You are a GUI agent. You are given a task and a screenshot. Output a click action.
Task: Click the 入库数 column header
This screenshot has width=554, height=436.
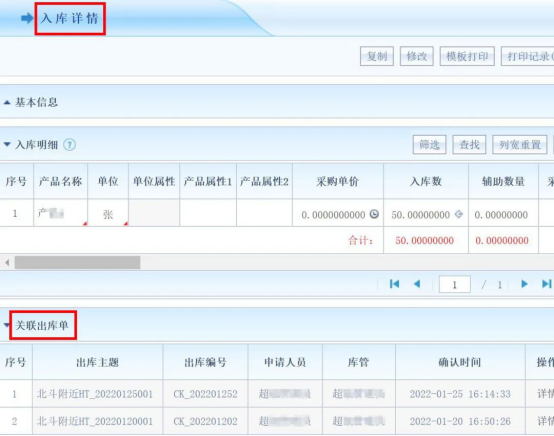[x=426, y=181]
